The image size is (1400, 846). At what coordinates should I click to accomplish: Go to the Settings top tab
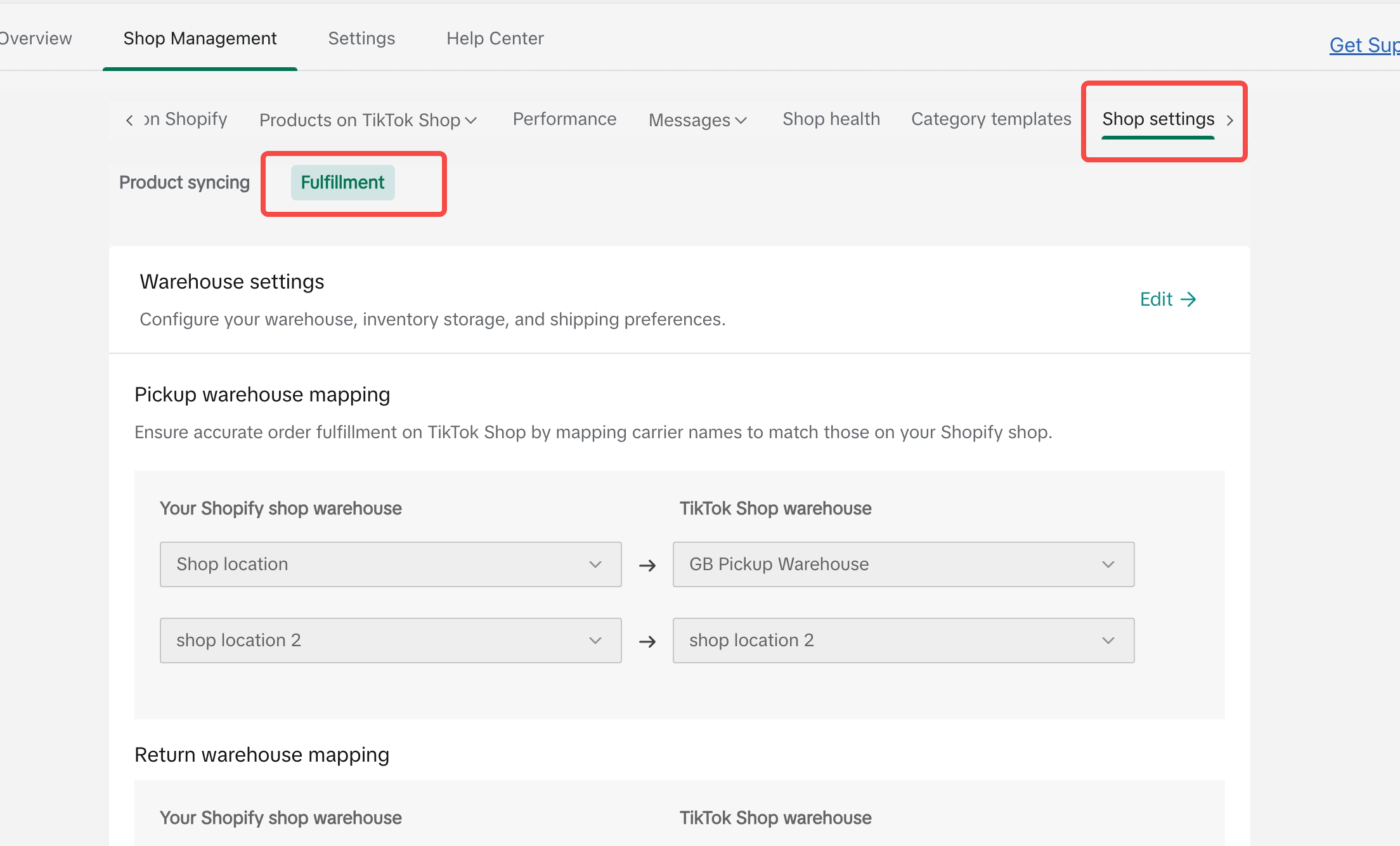point(361,39)
